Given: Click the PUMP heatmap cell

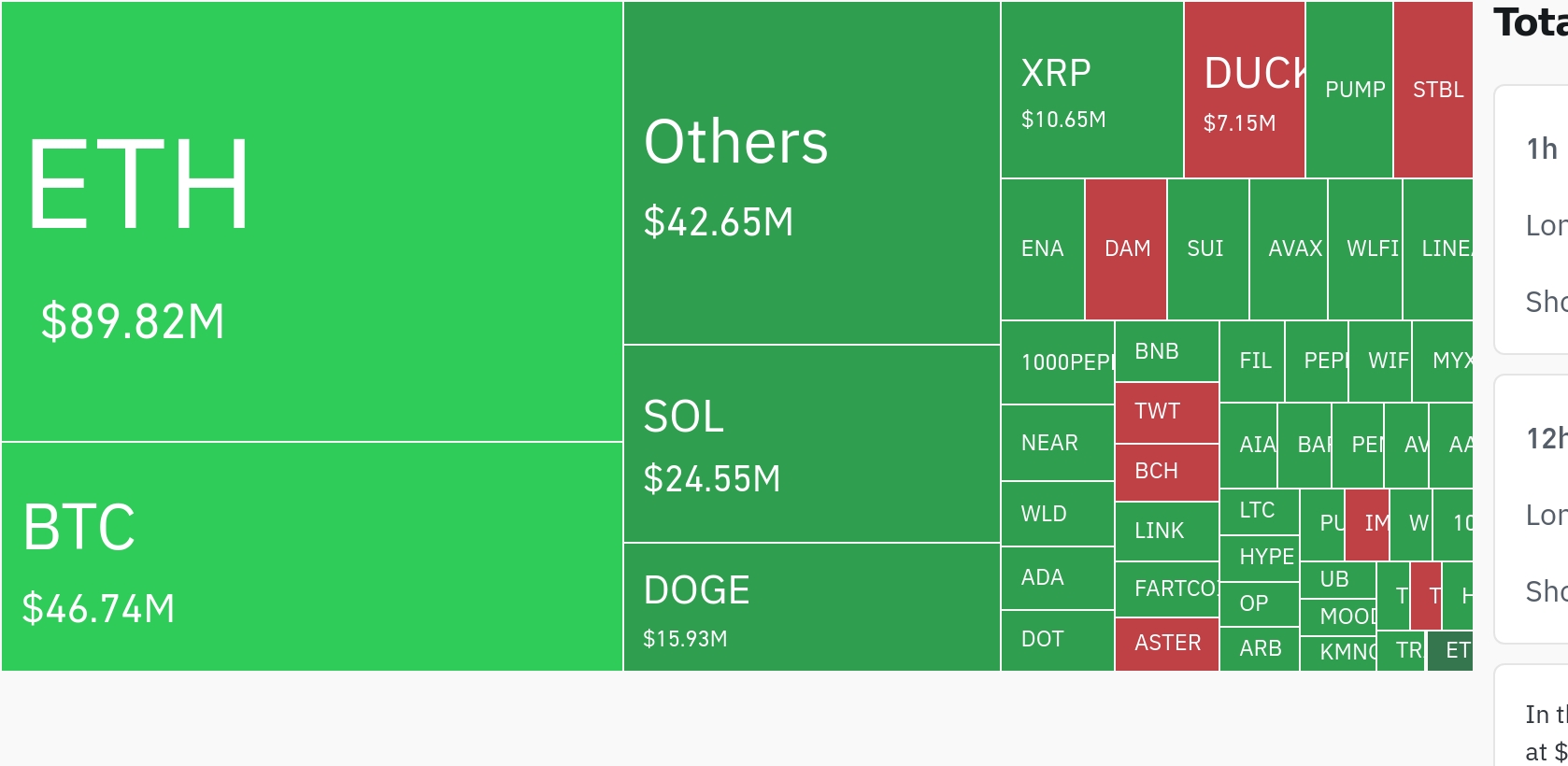Looking at the screenshot, I should [1348, 91].
